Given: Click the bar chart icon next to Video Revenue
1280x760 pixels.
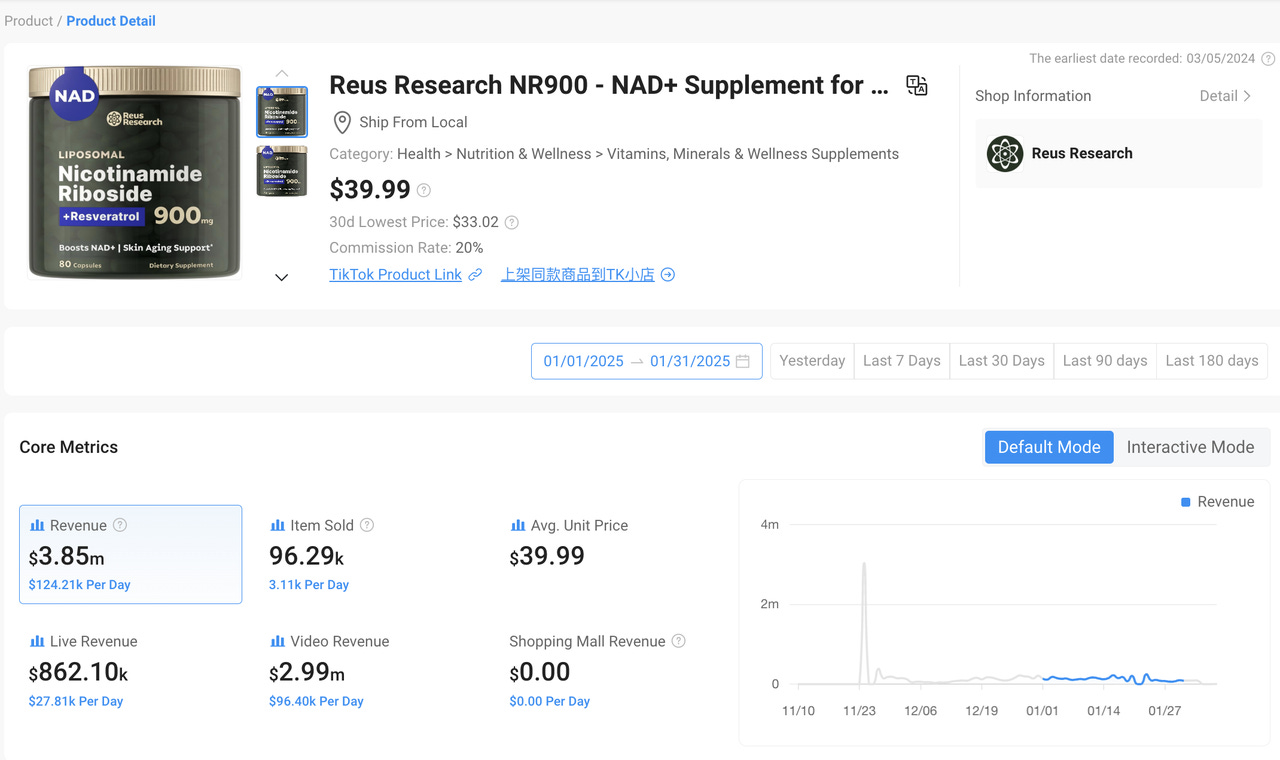Looking at the screenshot, I should 278,641.
